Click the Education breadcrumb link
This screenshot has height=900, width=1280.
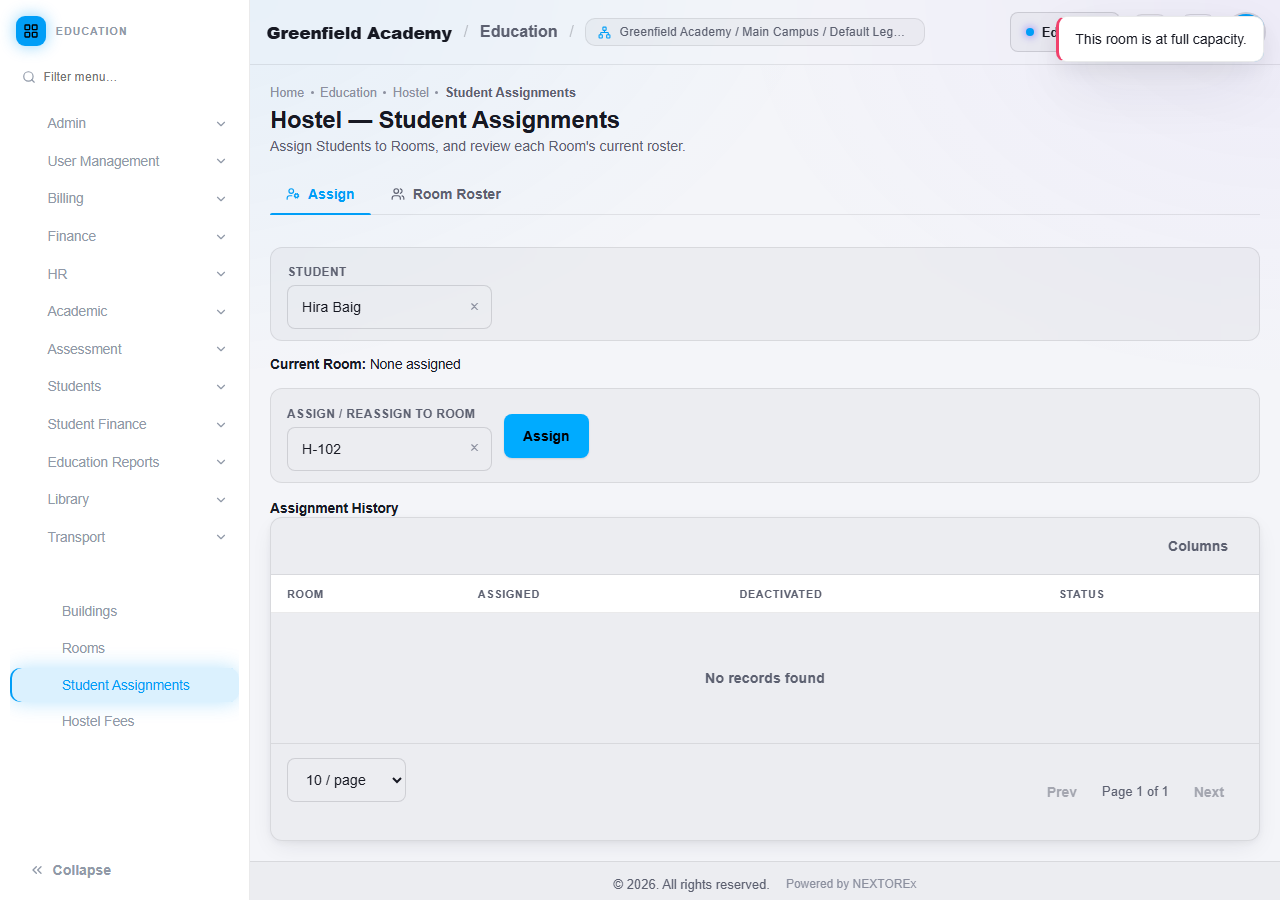pos(348,93)
